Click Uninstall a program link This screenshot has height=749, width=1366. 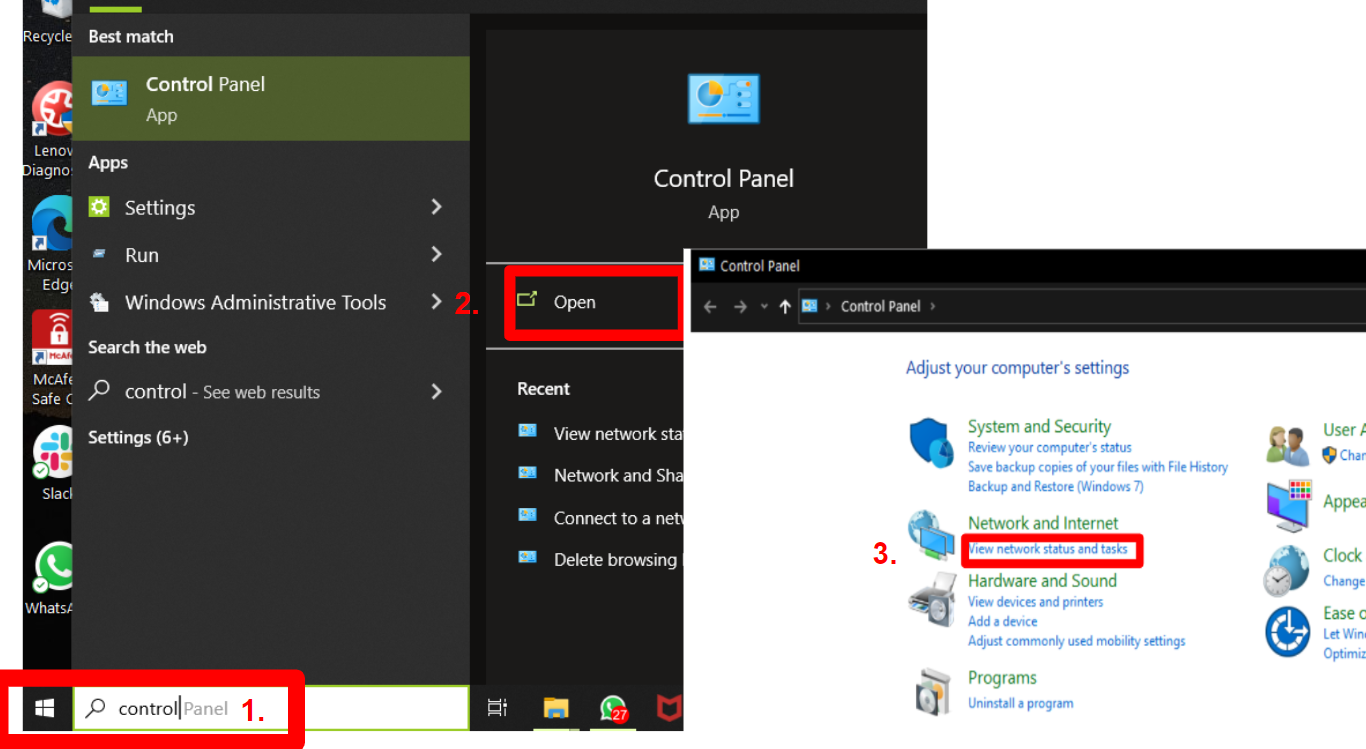[x=1020, y=703]
